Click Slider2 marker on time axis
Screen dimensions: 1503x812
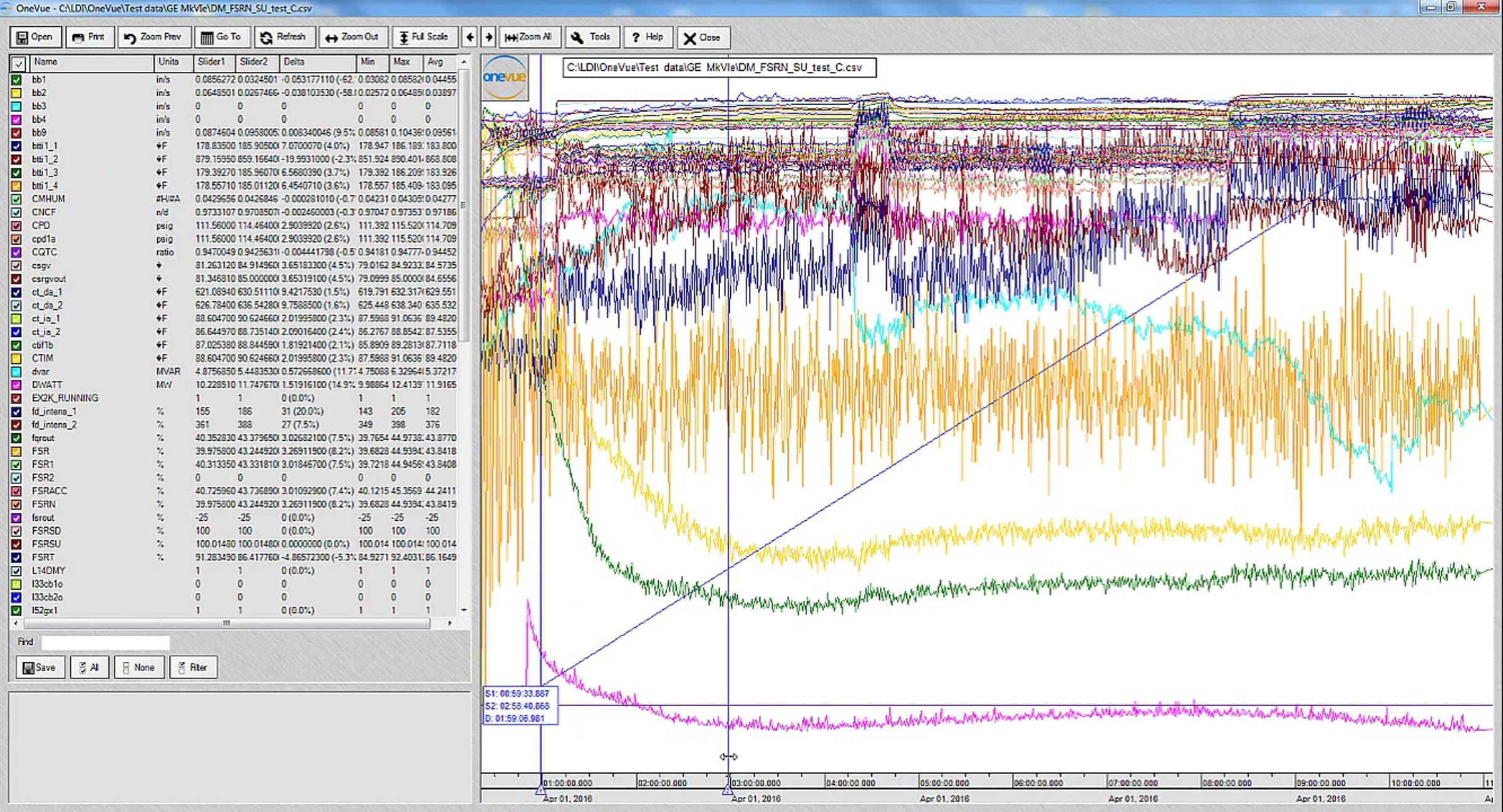pyautogui.click(x=728, y=789)
